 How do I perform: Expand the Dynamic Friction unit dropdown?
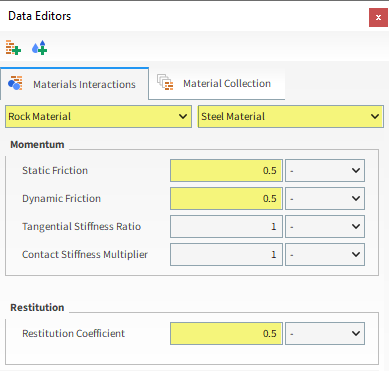[x=325, y=199]
